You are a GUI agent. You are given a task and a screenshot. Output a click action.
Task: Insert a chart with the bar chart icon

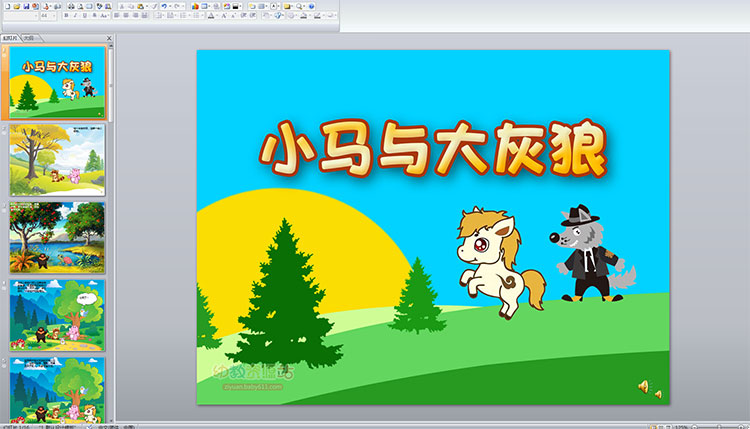tap(195, 6)
